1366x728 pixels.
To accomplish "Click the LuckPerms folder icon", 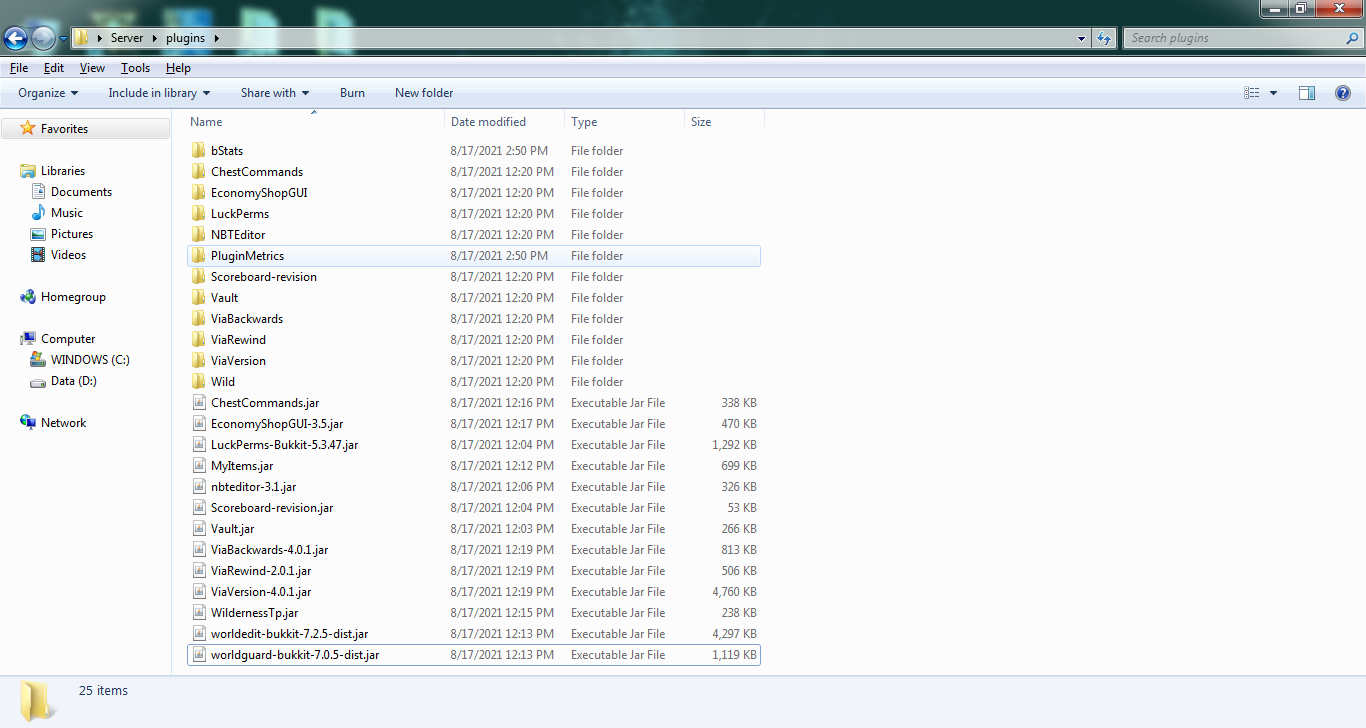I will (199, 214).
